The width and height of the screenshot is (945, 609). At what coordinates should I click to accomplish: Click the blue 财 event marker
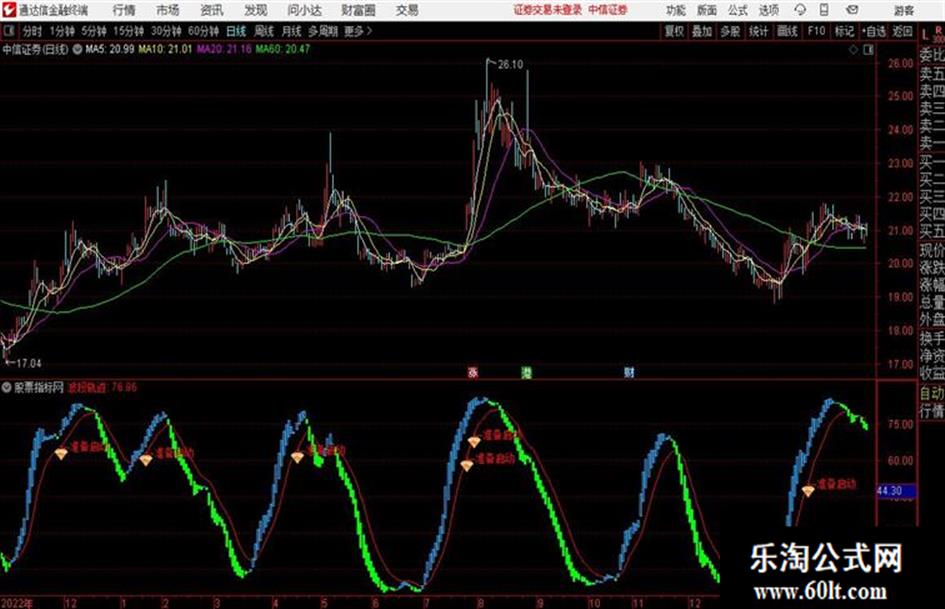(629, 373)
